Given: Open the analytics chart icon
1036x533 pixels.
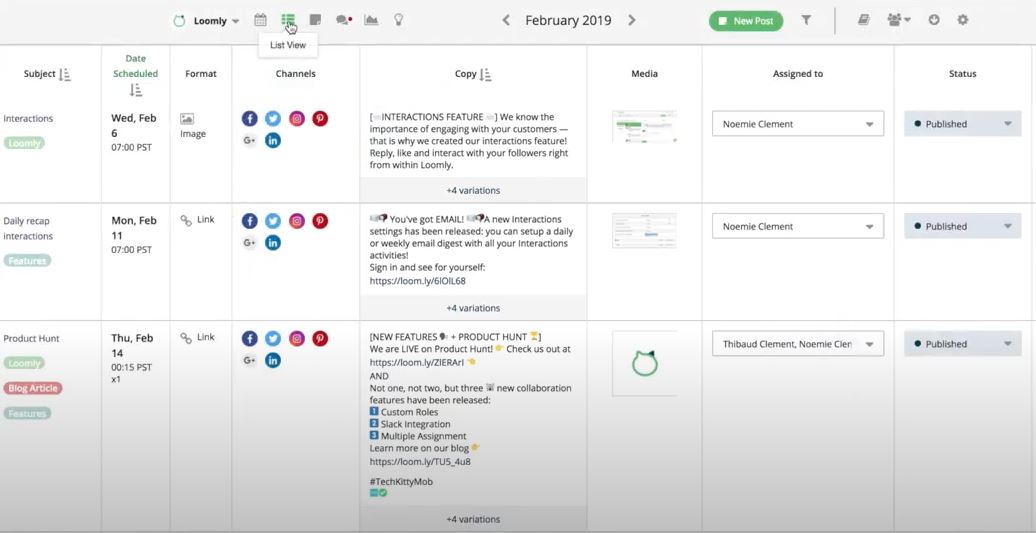Looking at the screenshot, I should (x=371, y=20).
